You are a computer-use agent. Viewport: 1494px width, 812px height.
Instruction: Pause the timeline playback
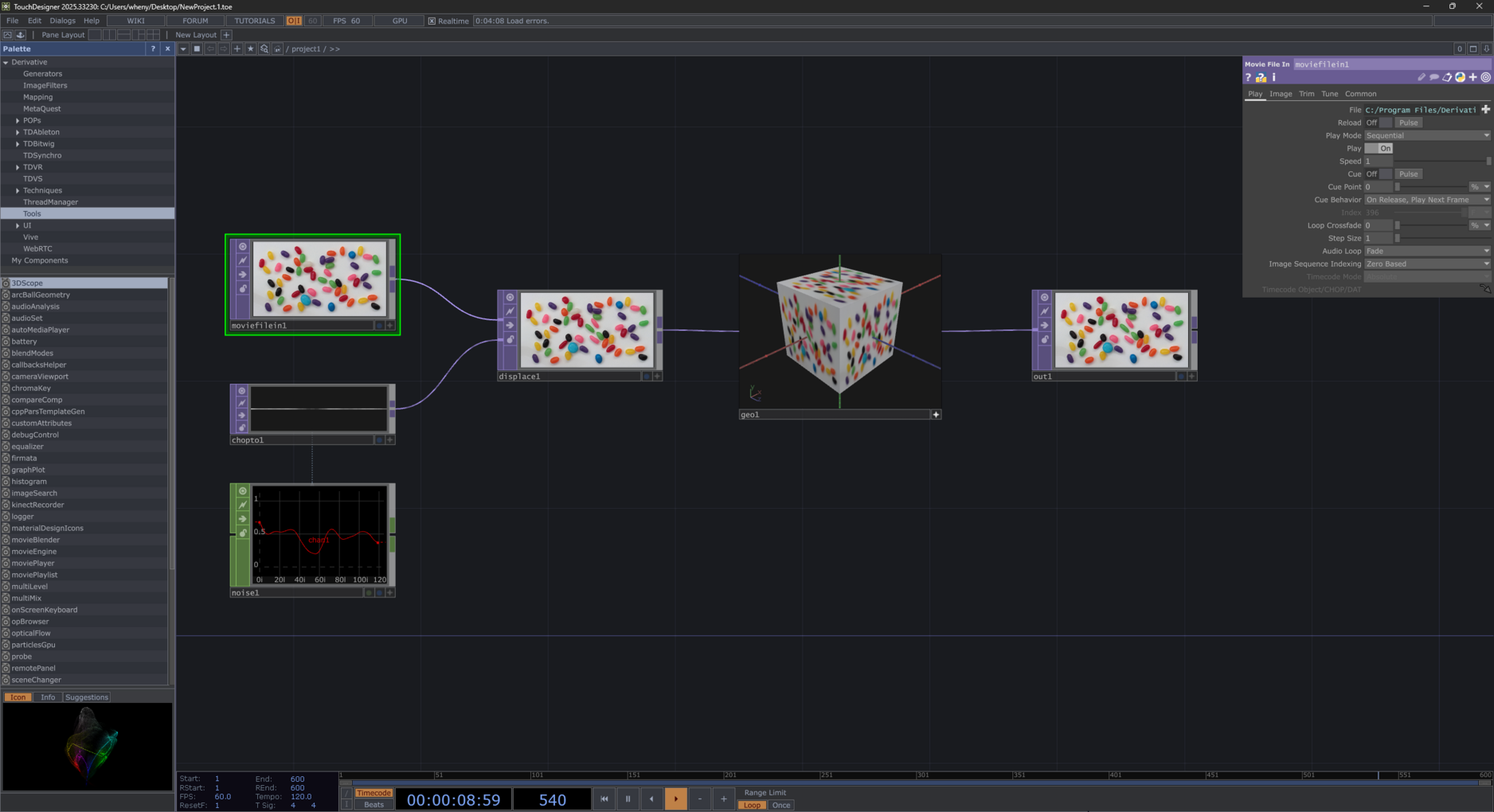tap(628, 798)
